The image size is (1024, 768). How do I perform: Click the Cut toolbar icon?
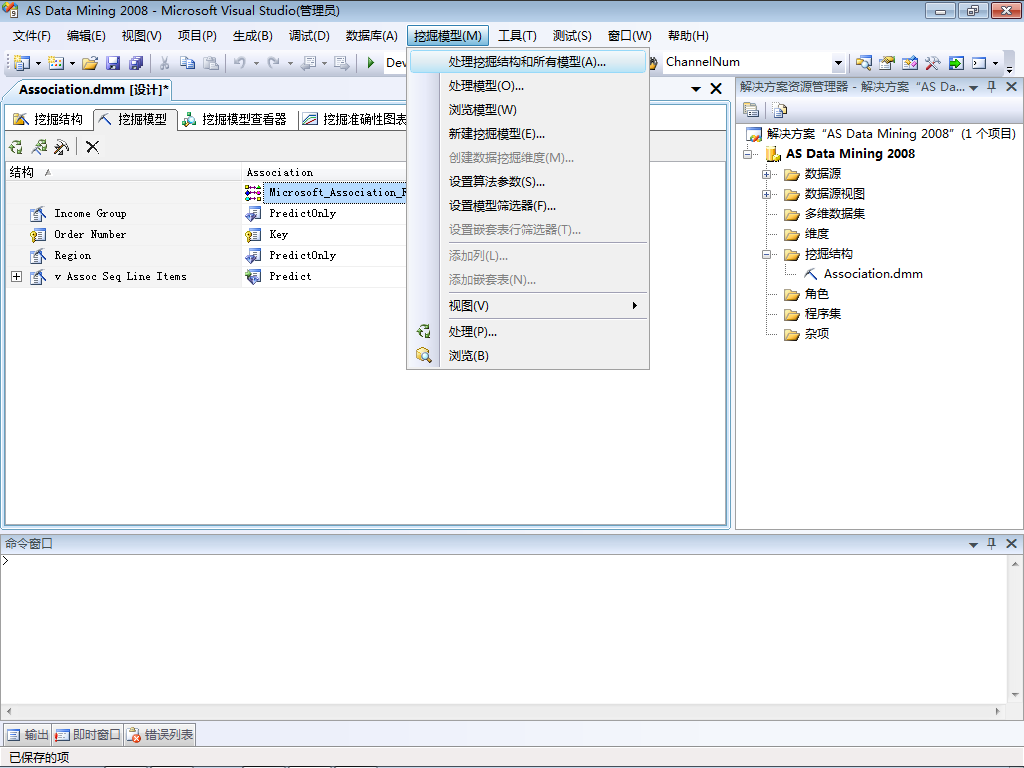pos(165,63)
